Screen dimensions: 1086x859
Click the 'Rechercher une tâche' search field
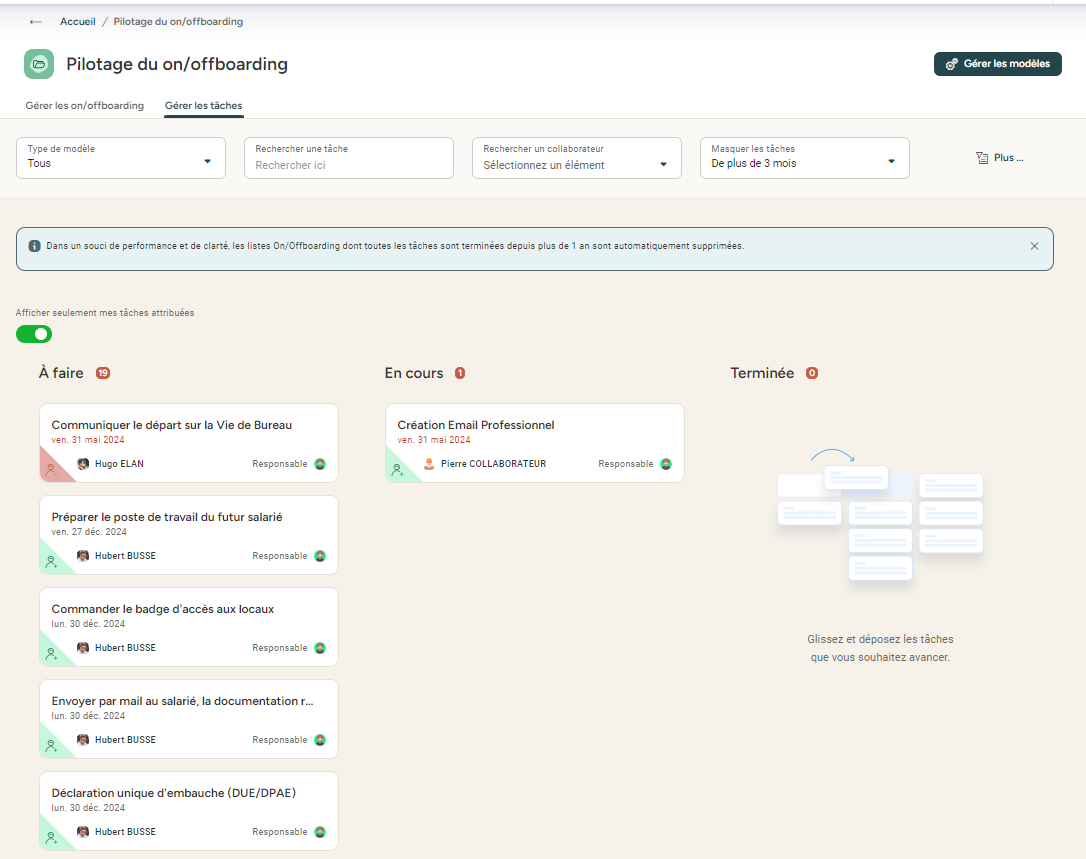(x=348, y=165)
